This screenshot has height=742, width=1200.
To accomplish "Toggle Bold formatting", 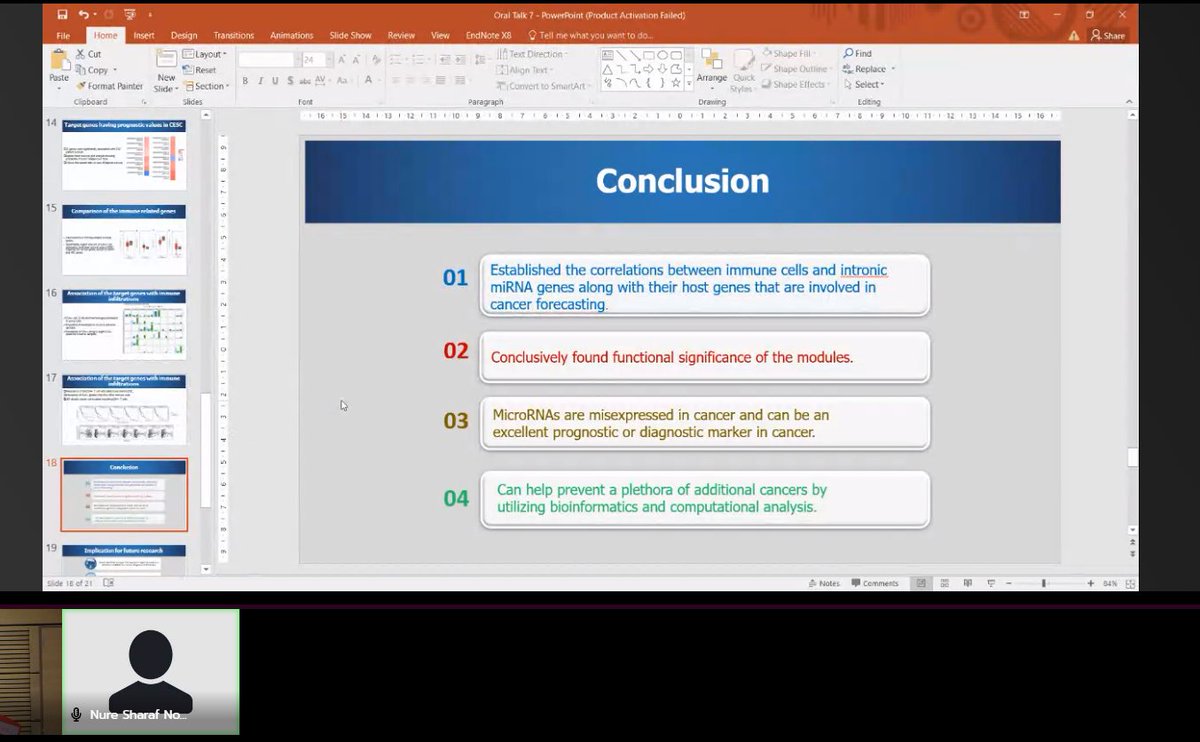I will pos(245,81).
